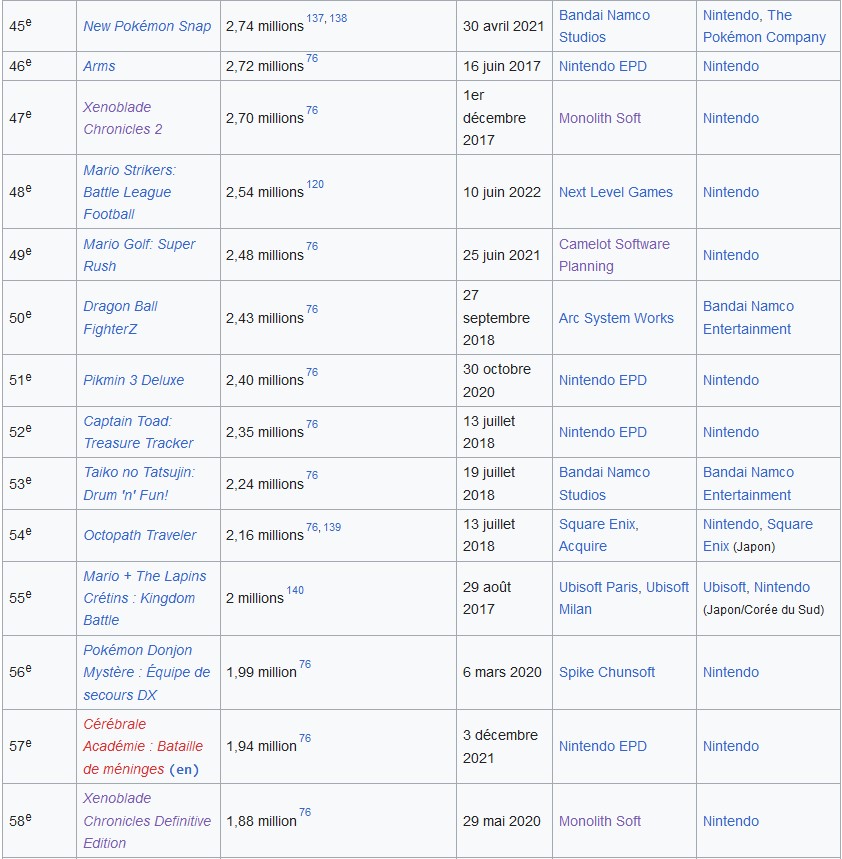Open Mario Strikers: Battle League Football link
842x859 pixels.
point(129,192)
